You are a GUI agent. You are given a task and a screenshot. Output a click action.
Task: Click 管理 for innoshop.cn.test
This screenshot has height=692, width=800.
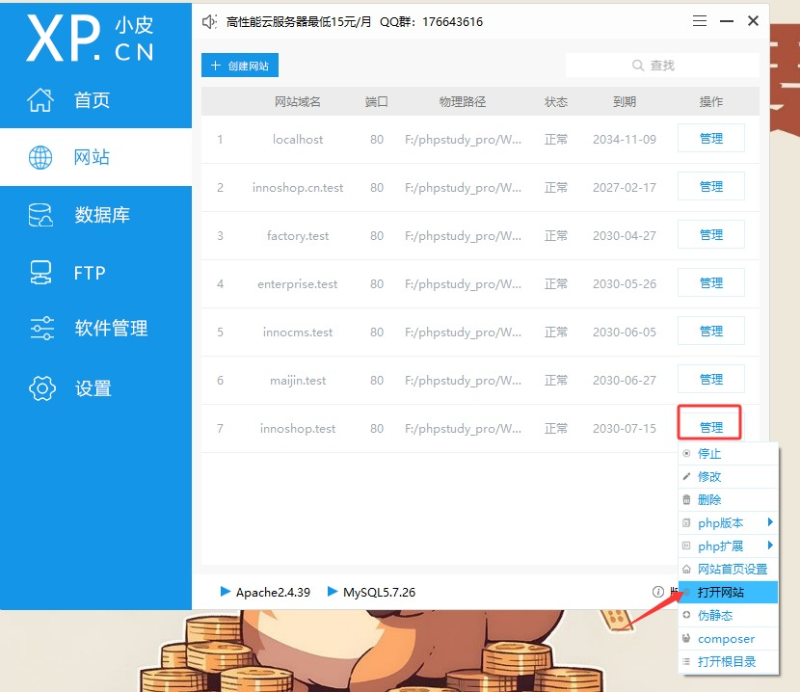(711, 187)
